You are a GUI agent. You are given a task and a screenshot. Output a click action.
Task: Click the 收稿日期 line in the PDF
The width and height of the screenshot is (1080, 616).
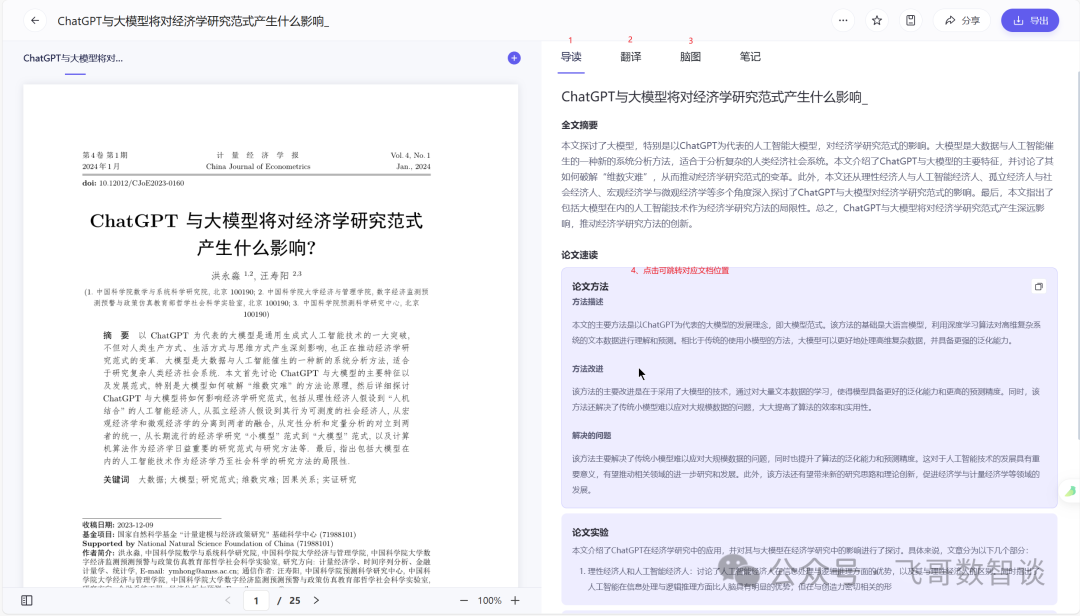[118, 525]
